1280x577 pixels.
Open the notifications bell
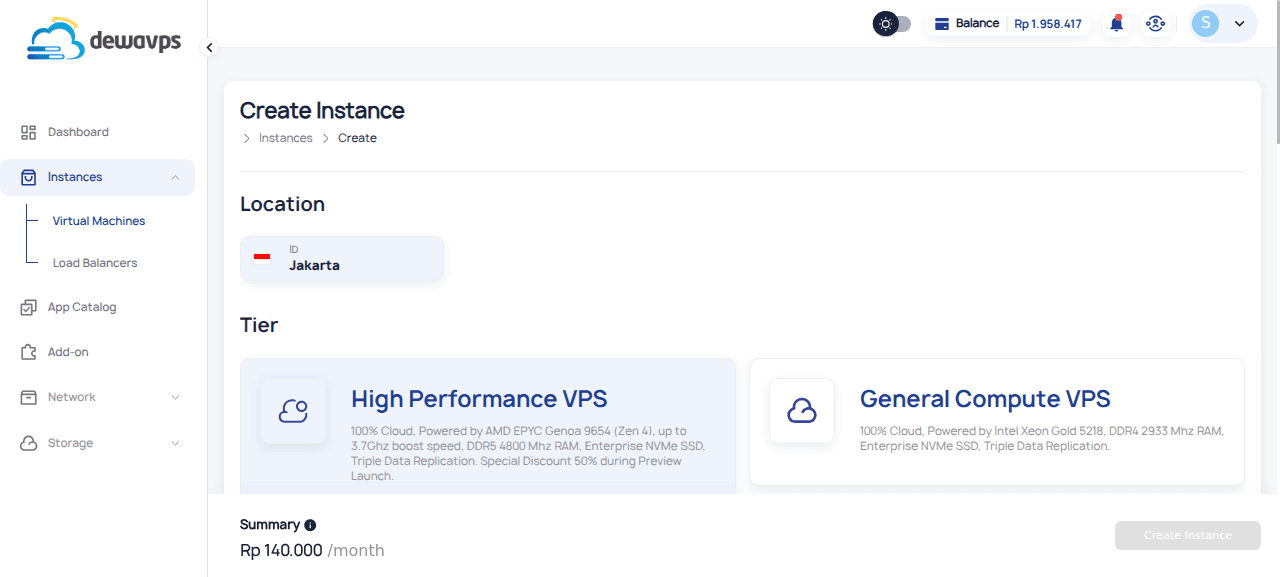pos(1117,24)
